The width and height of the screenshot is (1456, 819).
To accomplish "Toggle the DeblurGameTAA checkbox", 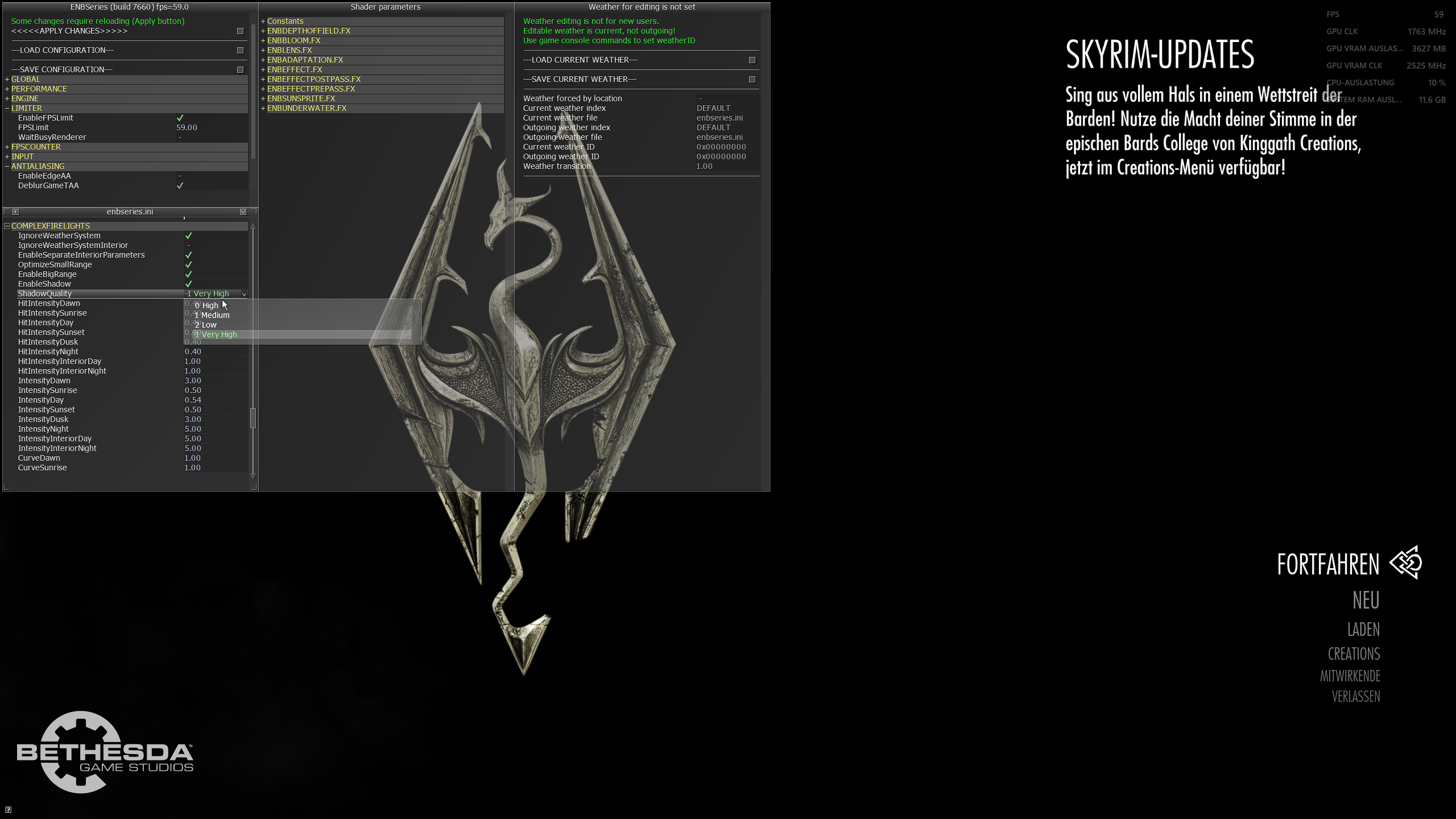I will click(180, 185).
